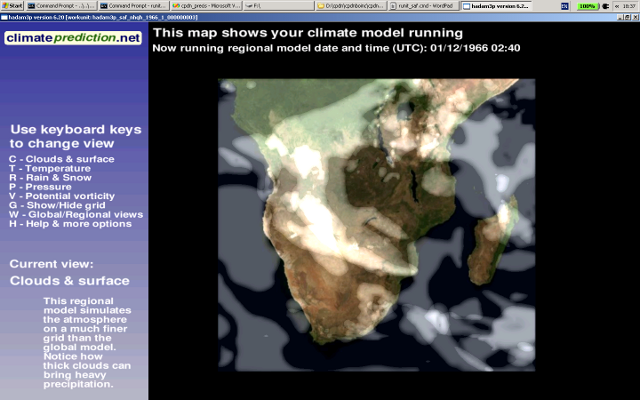This screenshot has height=400, width=640.
Task: Click the power plug tray icon
Action: [606, 6]
